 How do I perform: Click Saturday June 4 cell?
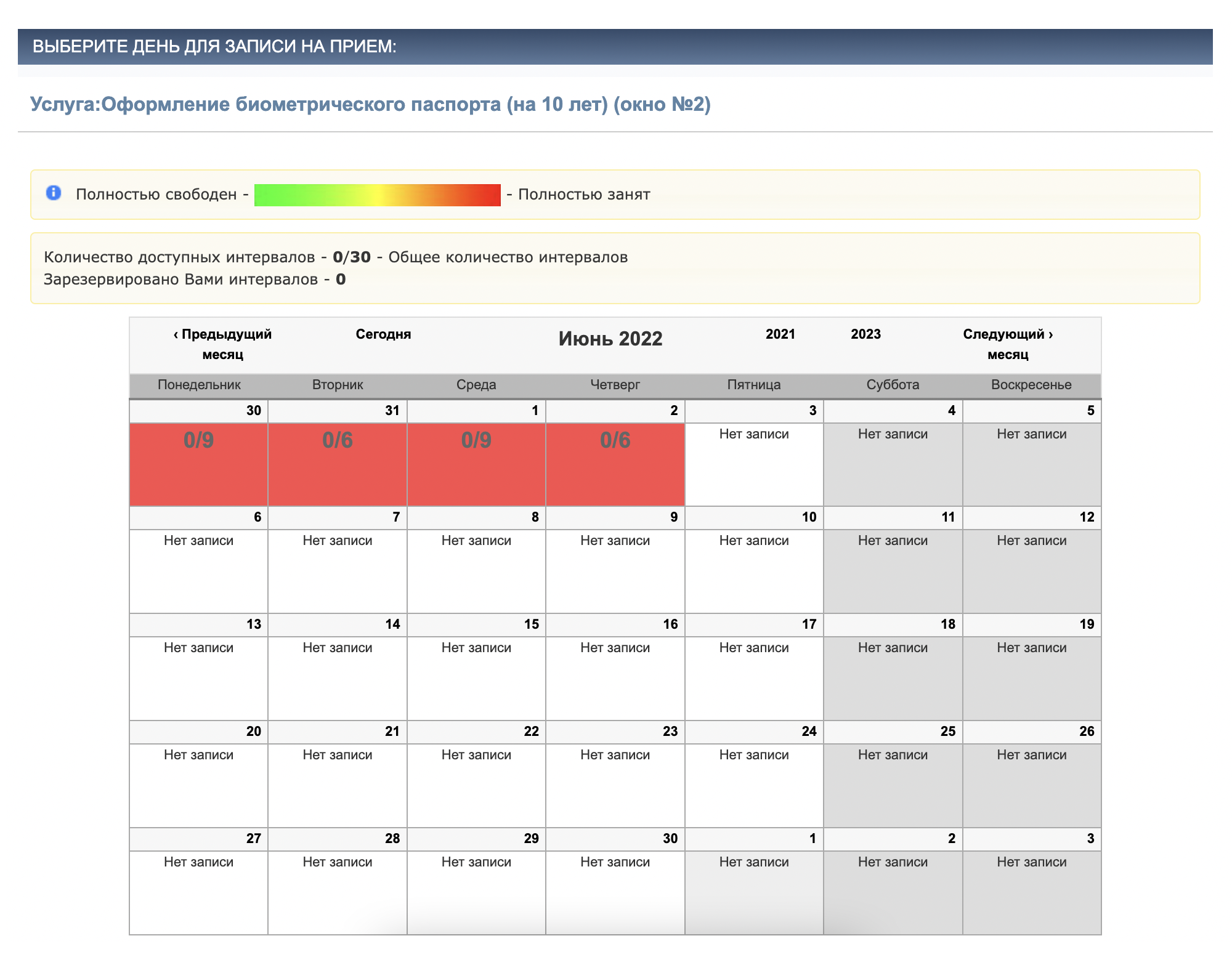[893, 464]
